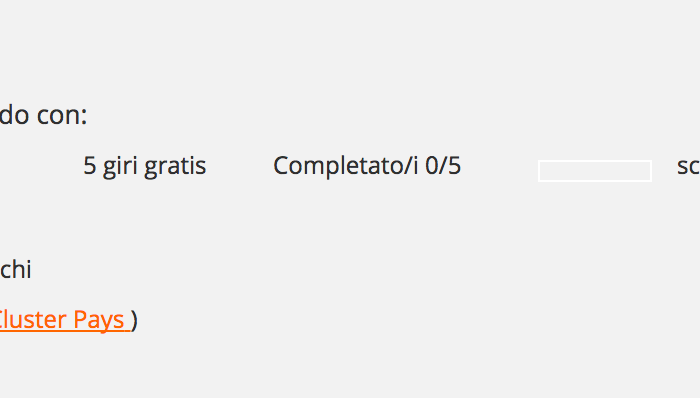The width and height of the screenshot is (700, 398).
Task: Click the empty free spins progress bar
Action: [x=595, y=171]
